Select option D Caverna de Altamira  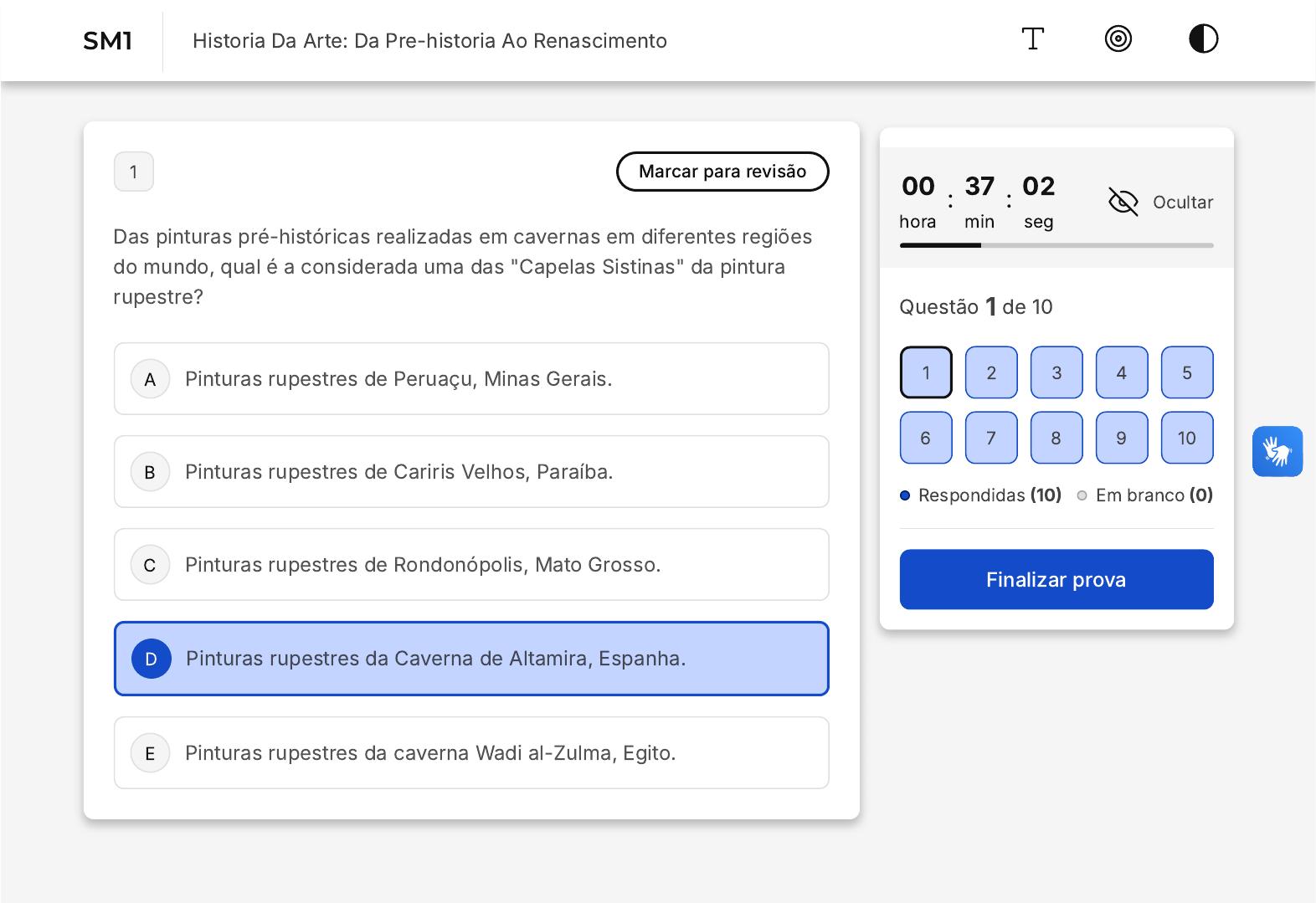(x=471, y=659)
